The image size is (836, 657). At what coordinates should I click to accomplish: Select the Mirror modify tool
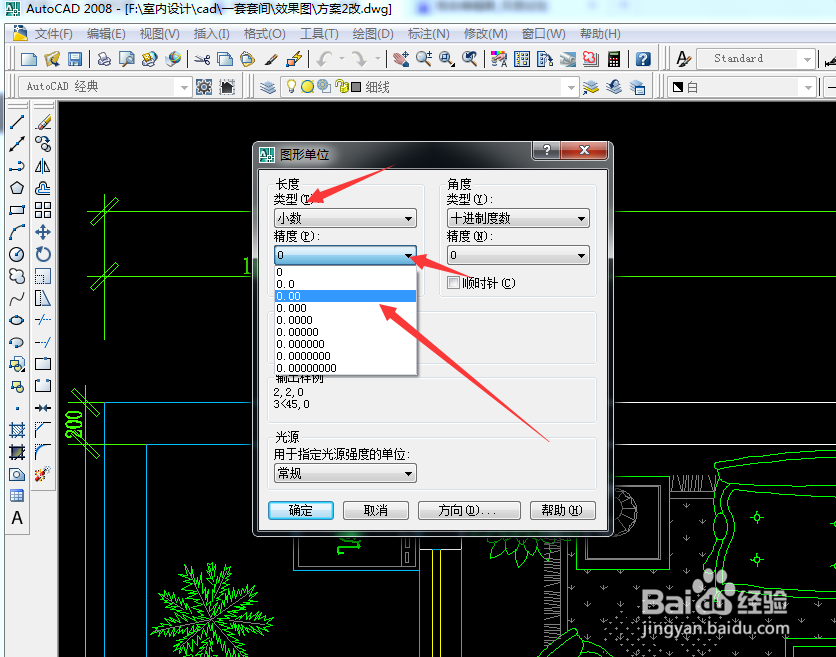[43, 166]
